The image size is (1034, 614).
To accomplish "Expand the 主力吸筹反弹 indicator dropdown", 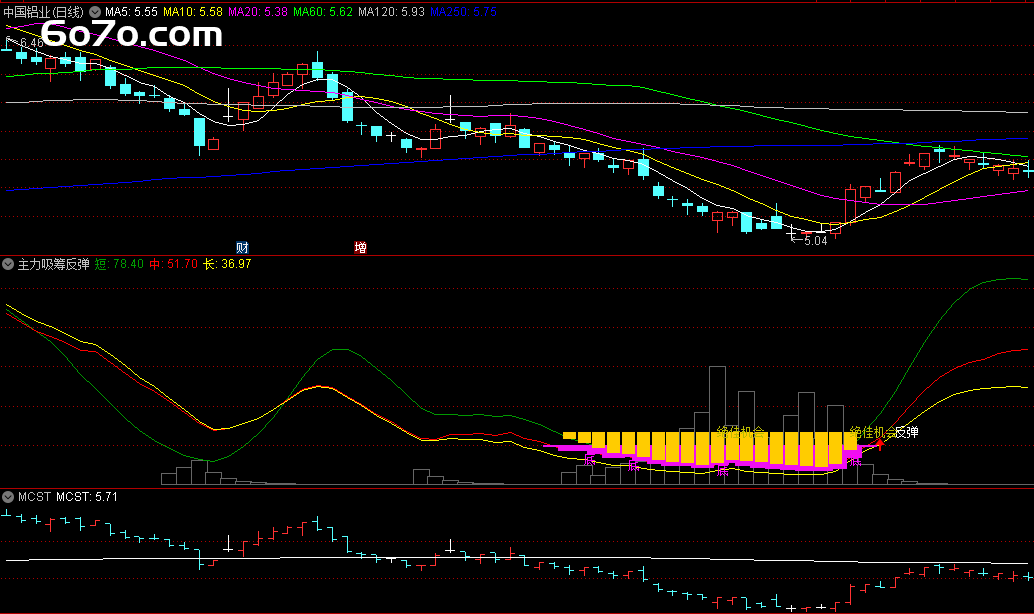I will coord(8,265).
